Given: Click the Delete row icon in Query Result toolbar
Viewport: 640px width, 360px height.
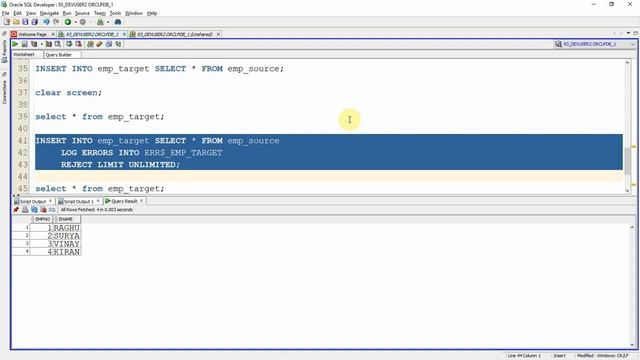Looking at the screenshot, I should point(43,210).
